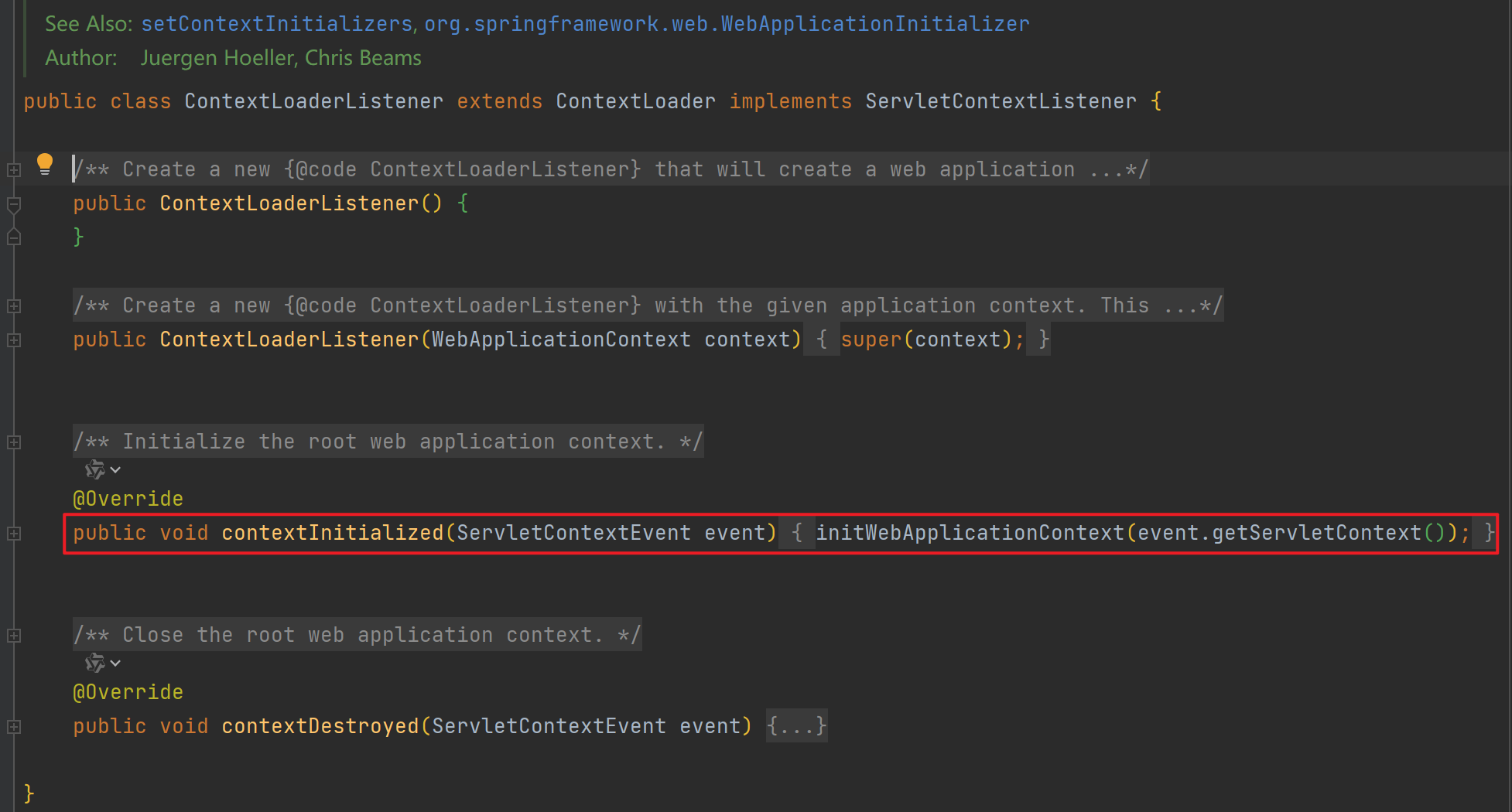The image size is (1512, 812).
Task: Open the dropdown chevron above contextDestroyed @Override
Action: 115,664
